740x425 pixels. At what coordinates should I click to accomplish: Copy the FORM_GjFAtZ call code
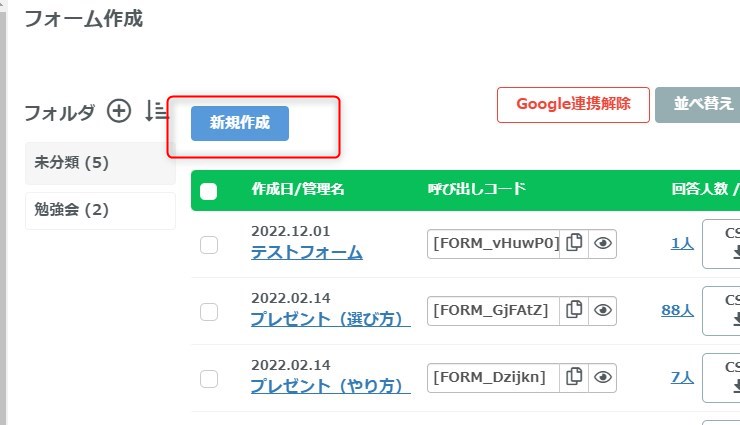(x=574, y=310)
